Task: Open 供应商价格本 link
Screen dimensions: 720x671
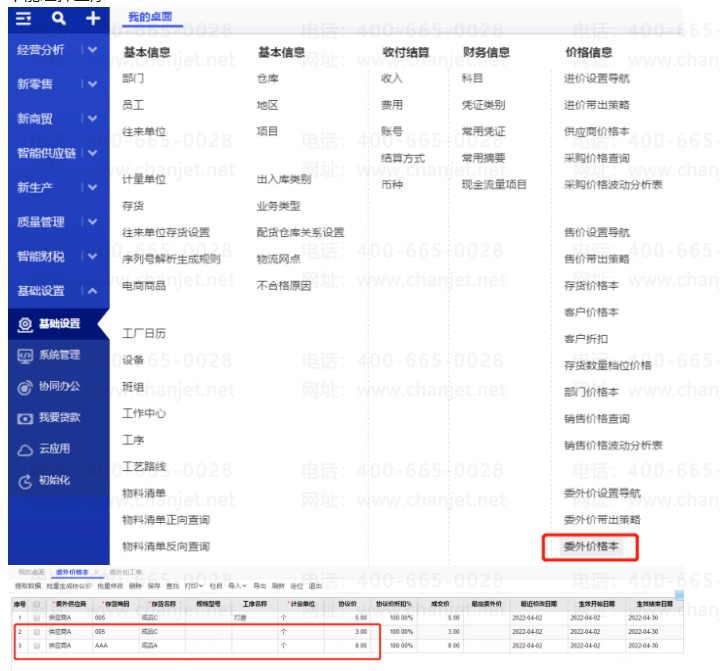Action: click(596, 131)
